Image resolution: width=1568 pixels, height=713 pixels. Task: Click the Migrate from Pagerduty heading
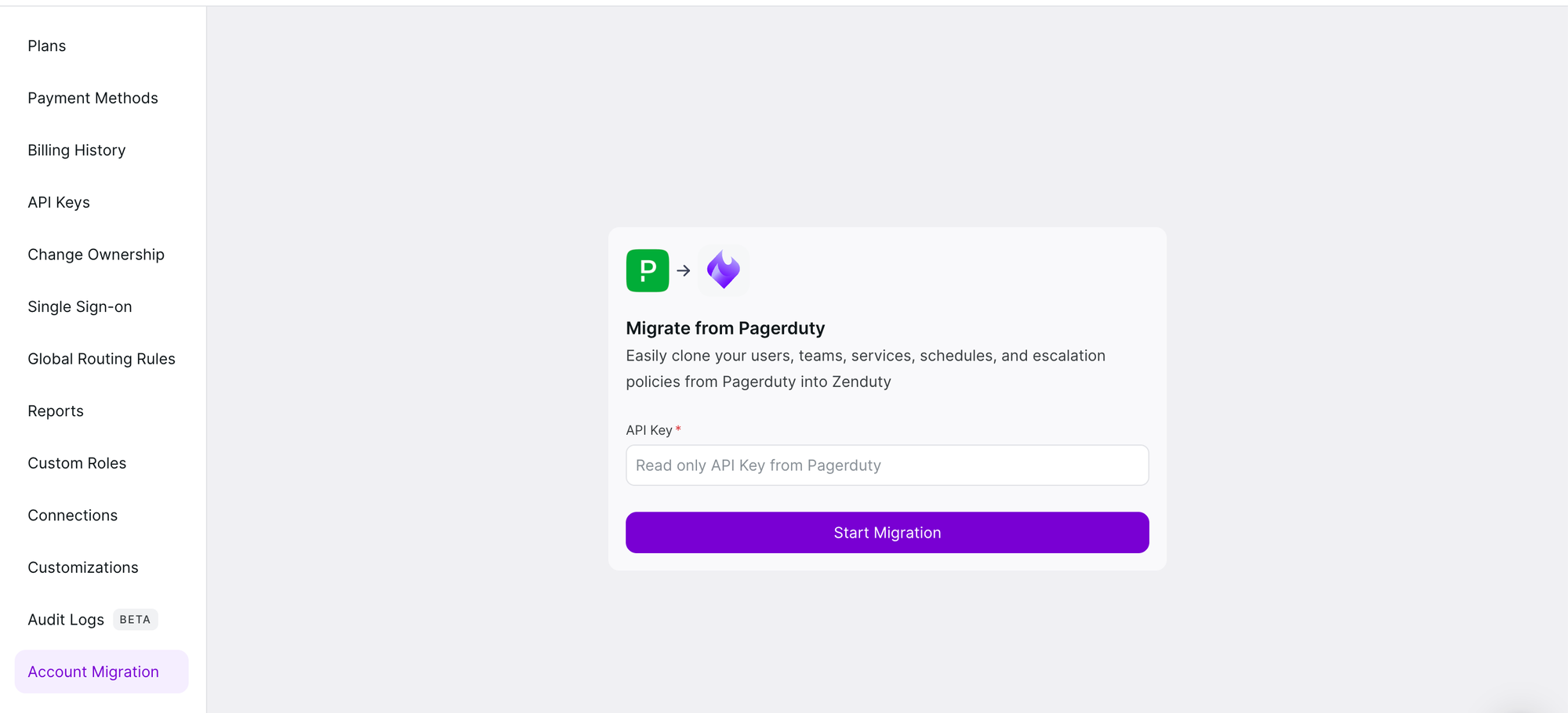tap(725, 328)
